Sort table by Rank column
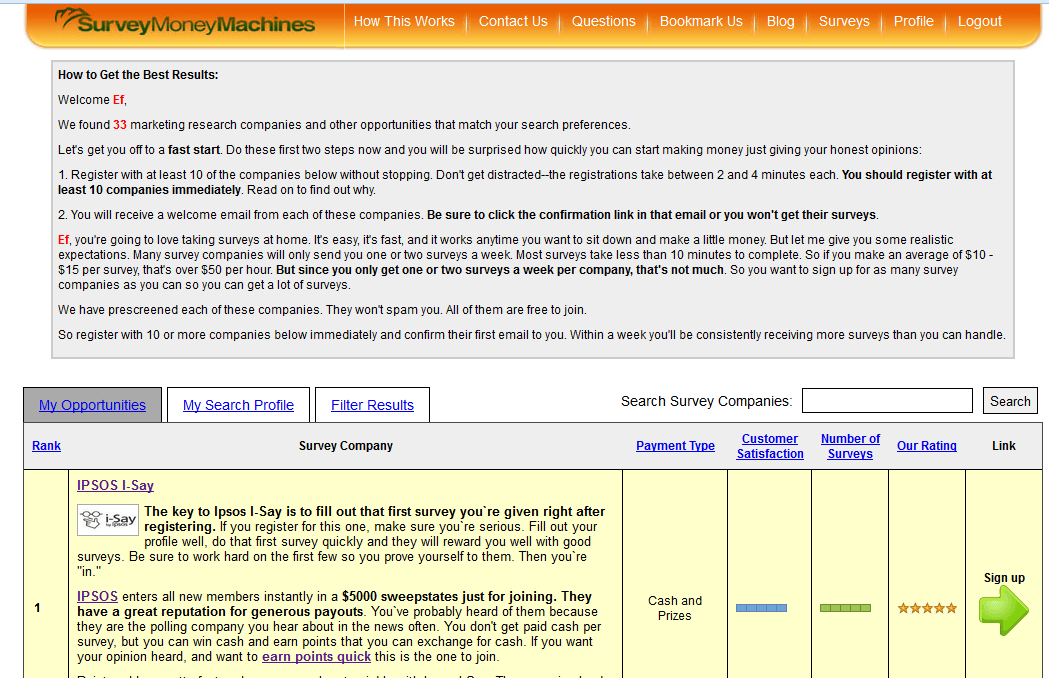 click(46, 446)
